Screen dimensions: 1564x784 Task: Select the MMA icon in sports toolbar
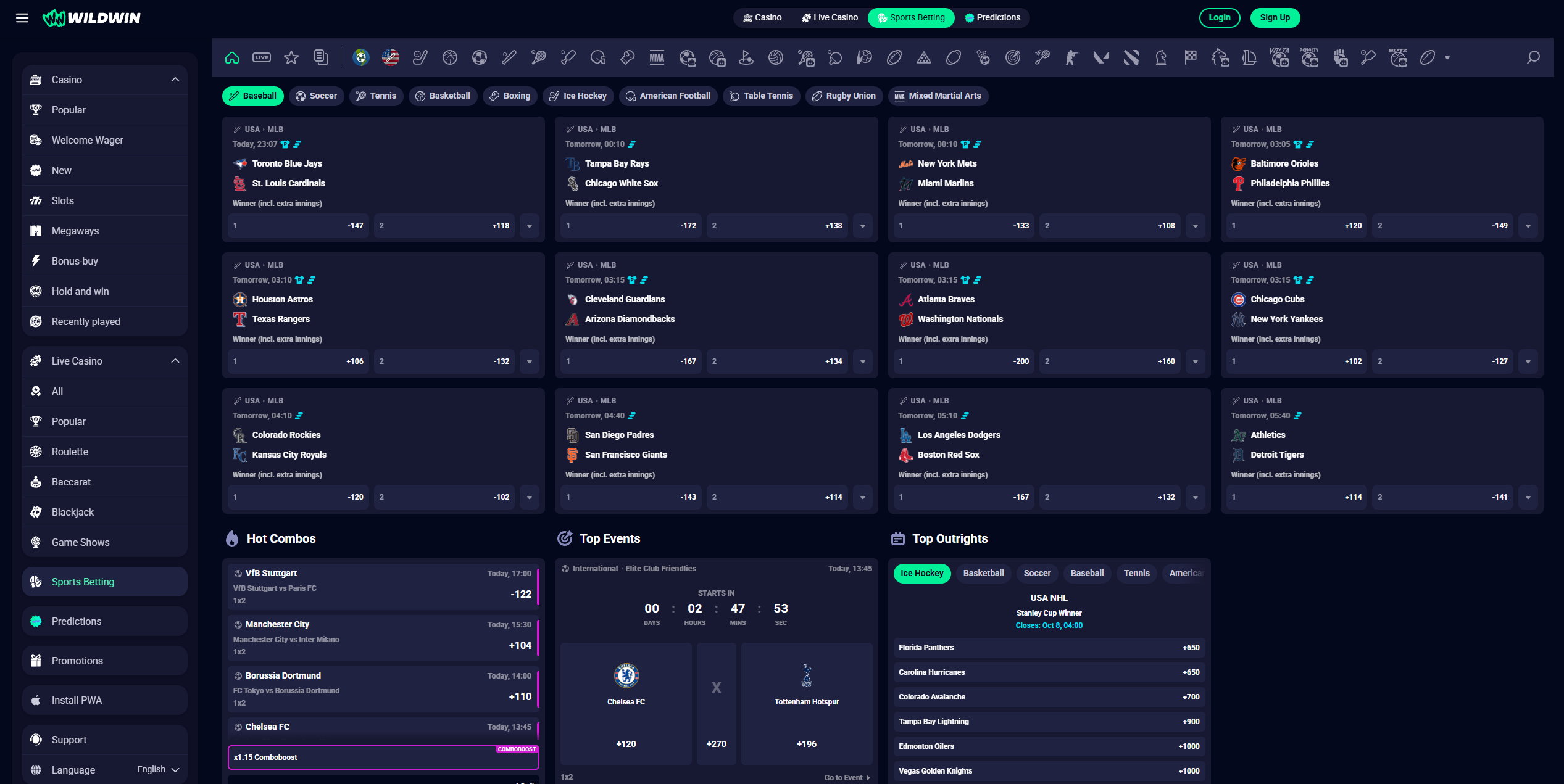coord(657,58)
